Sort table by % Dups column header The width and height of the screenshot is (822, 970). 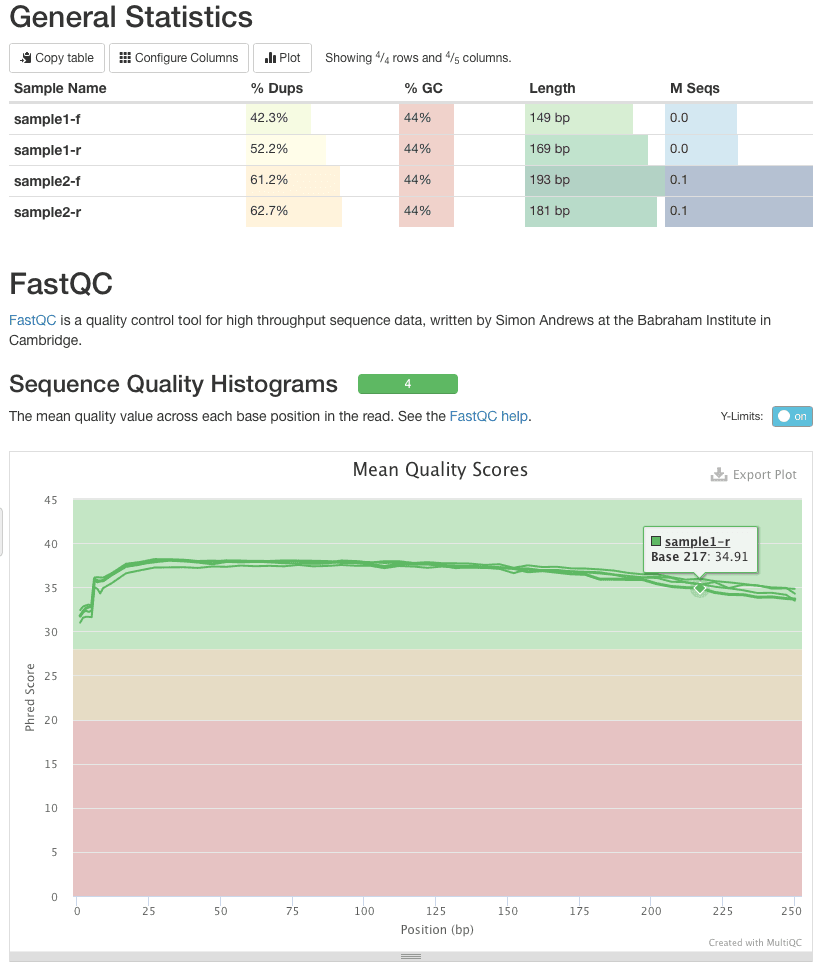click(x=276, y=88)
